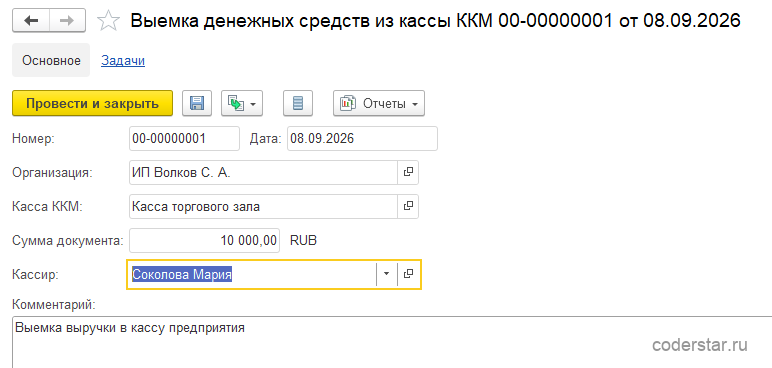772x368 pixels.
Task: Click in the Кассир field
Action: (x=252, y=274)
